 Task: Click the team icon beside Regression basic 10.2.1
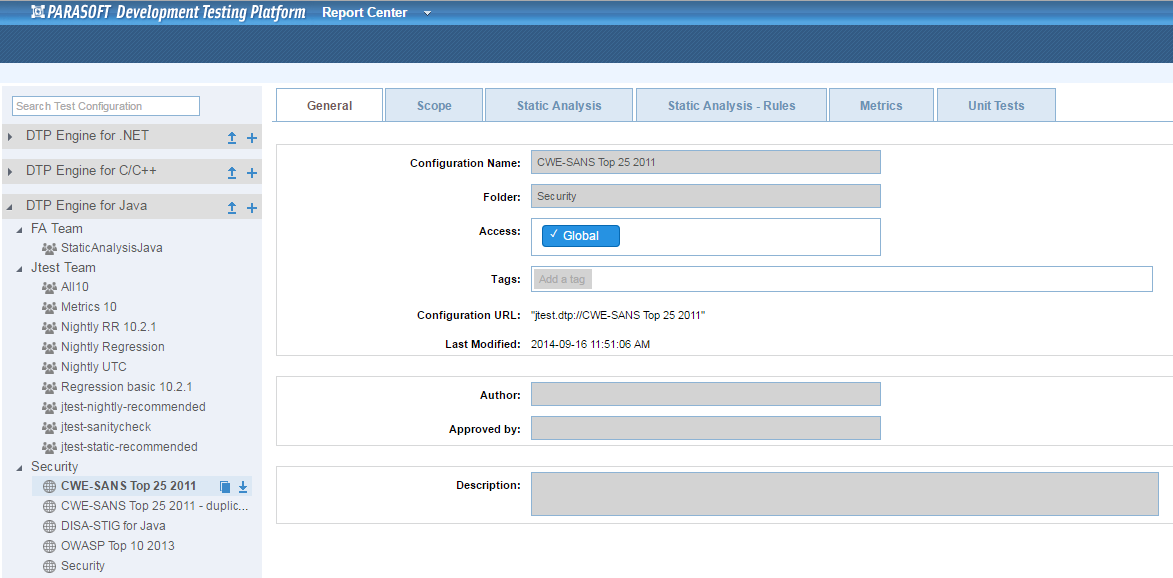[49, 387]
